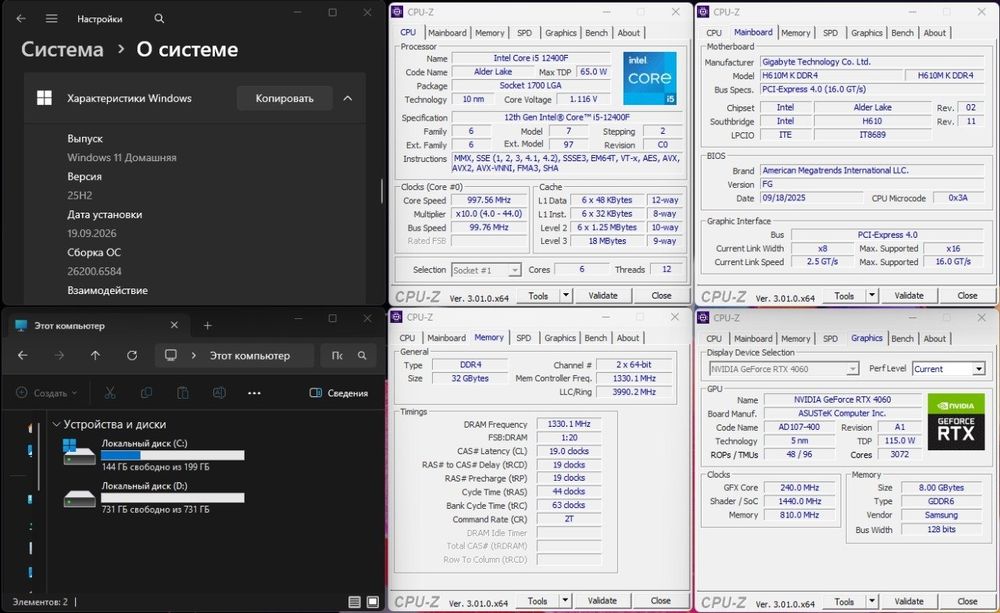1000x613 pixels.
Task: Go up one folder level in Explorer
Action: [x=95, y=355]
